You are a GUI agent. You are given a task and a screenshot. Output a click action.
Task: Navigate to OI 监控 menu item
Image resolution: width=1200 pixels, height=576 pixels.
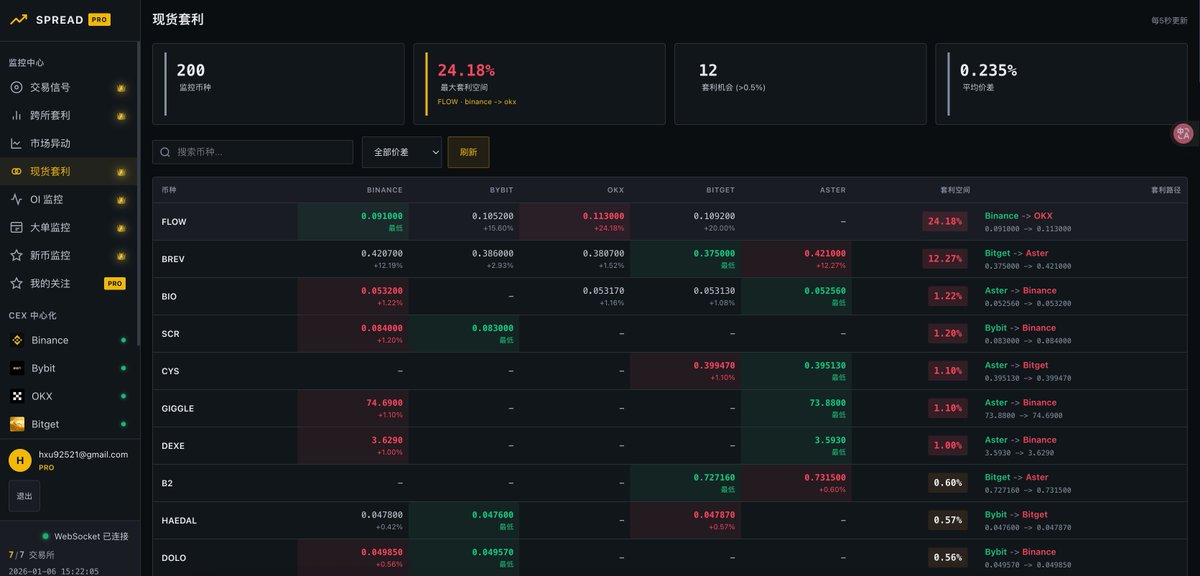(x=69, y=199)
